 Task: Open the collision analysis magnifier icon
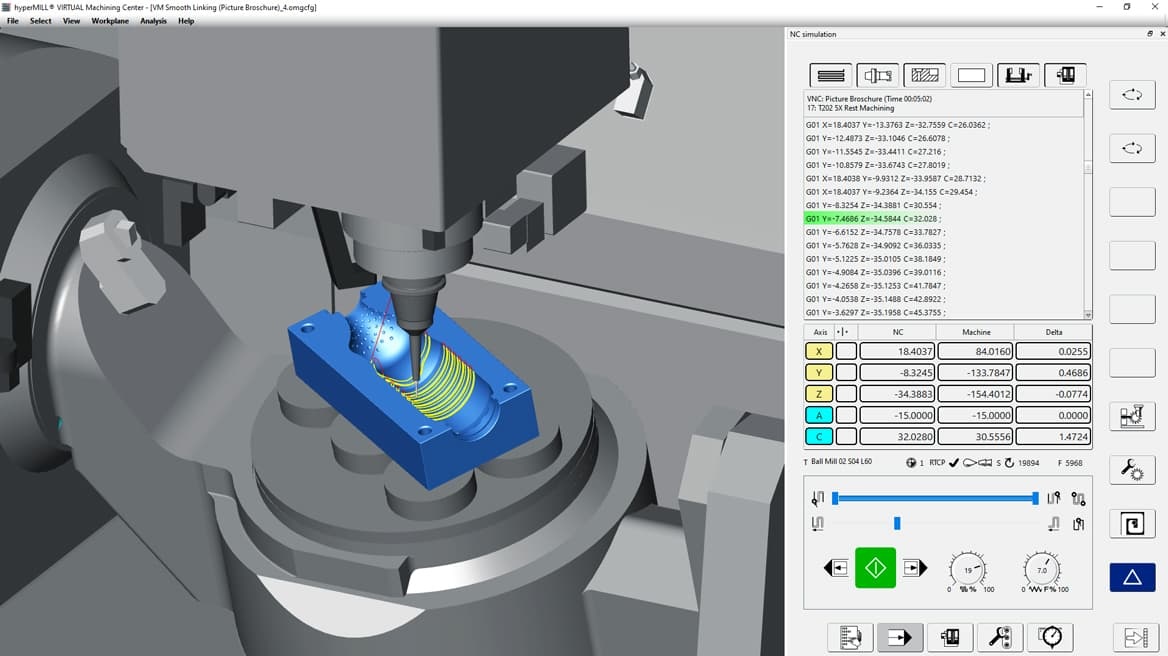click(x=1000, y=637)
